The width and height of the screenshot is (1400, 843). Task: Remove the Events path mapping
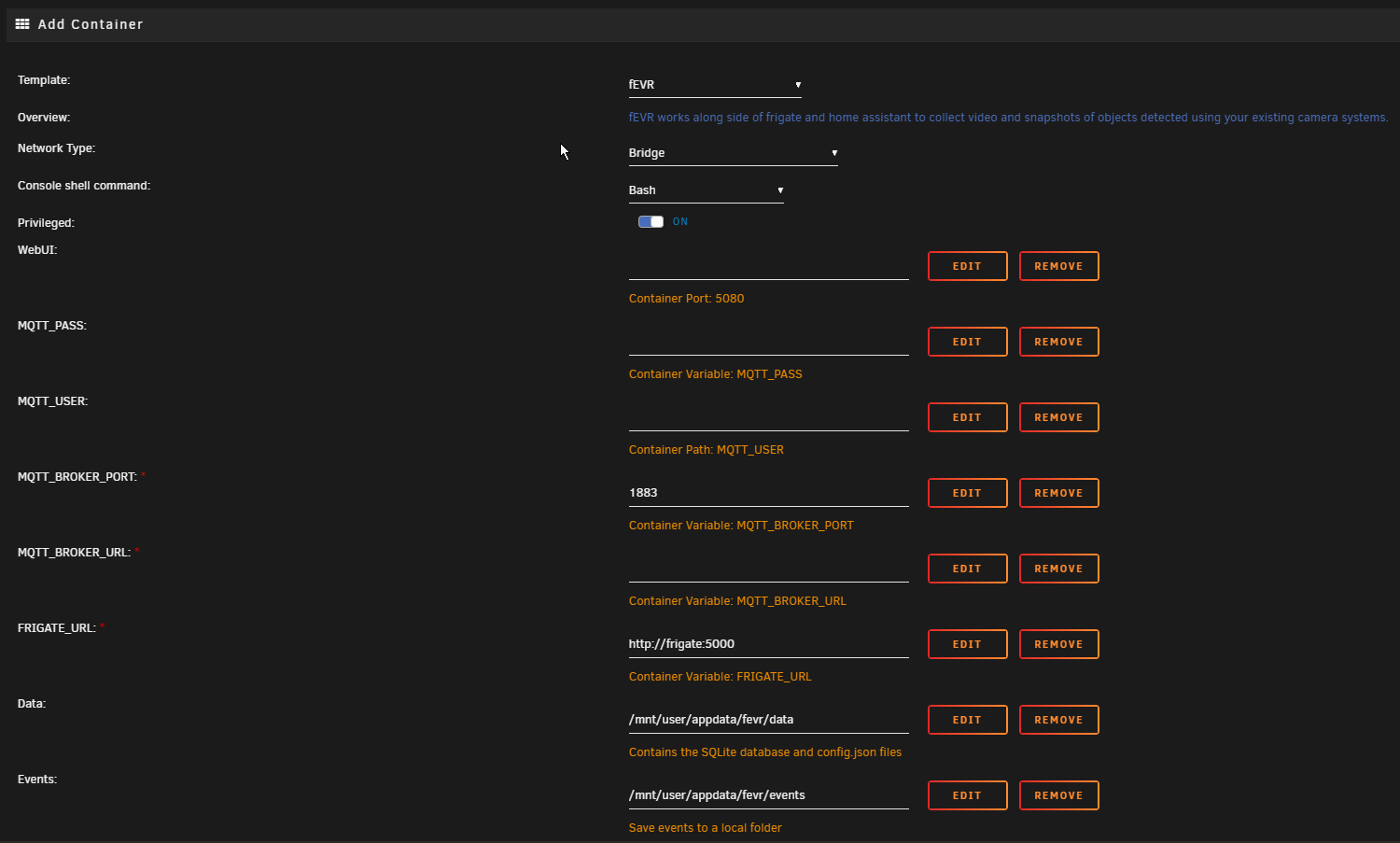[1058, 794]
